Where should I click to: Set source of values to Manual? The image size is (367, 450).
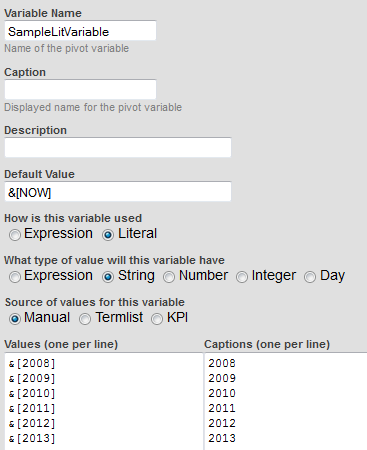[x=15, y=319]
